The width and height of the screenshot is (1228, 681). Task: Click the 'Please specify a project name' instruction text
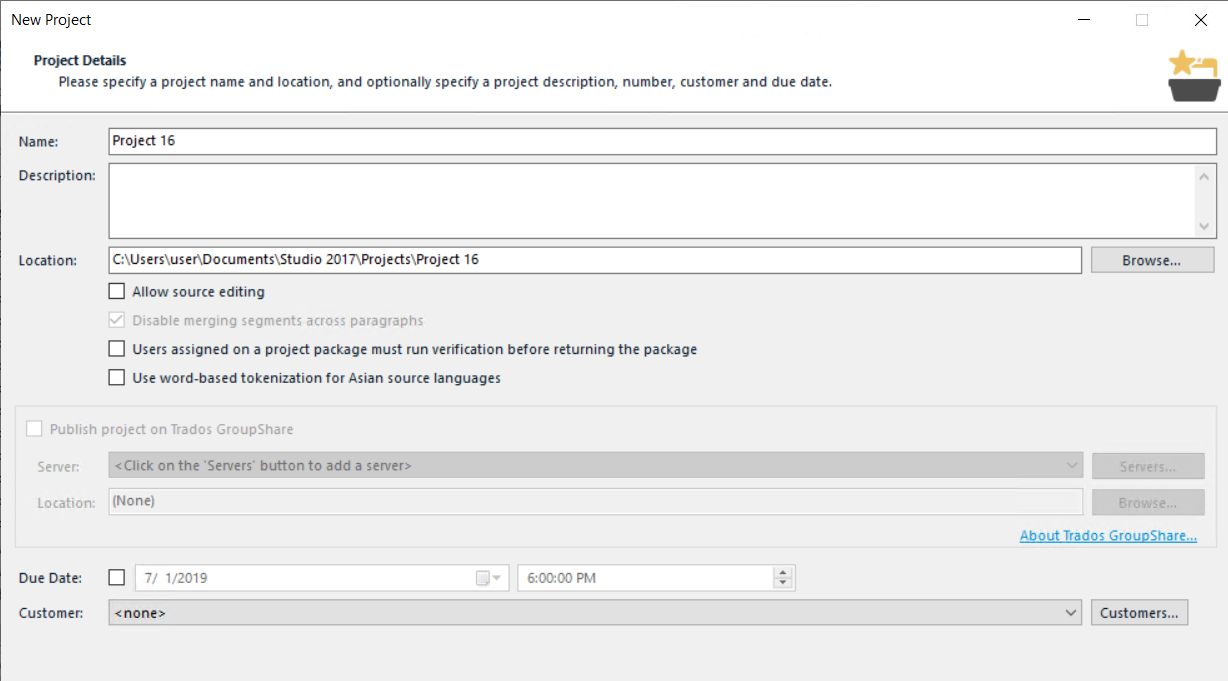(x=445, y=82)
